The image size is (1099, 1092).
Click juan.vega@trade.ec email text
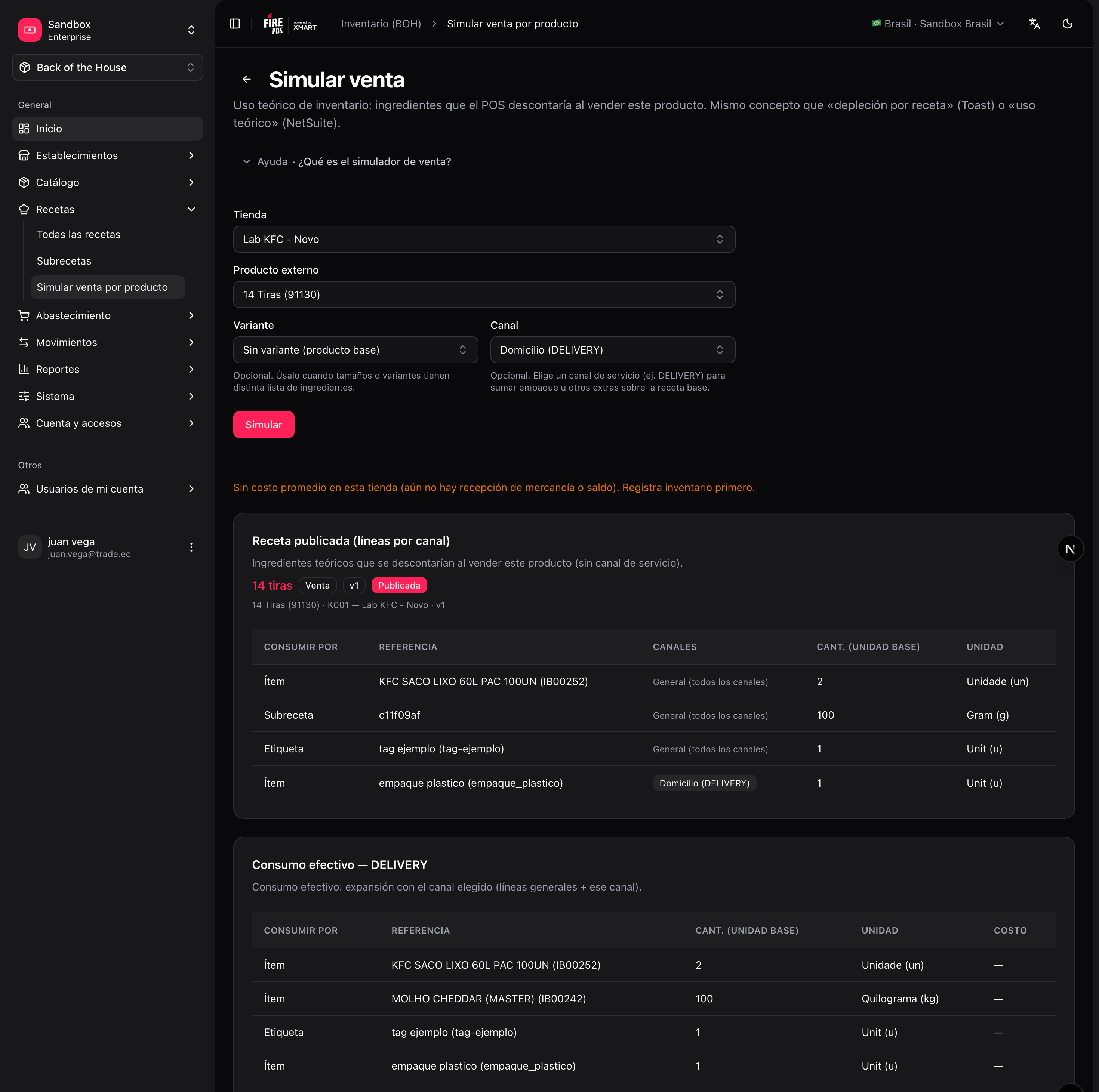(x=89, y=554)
